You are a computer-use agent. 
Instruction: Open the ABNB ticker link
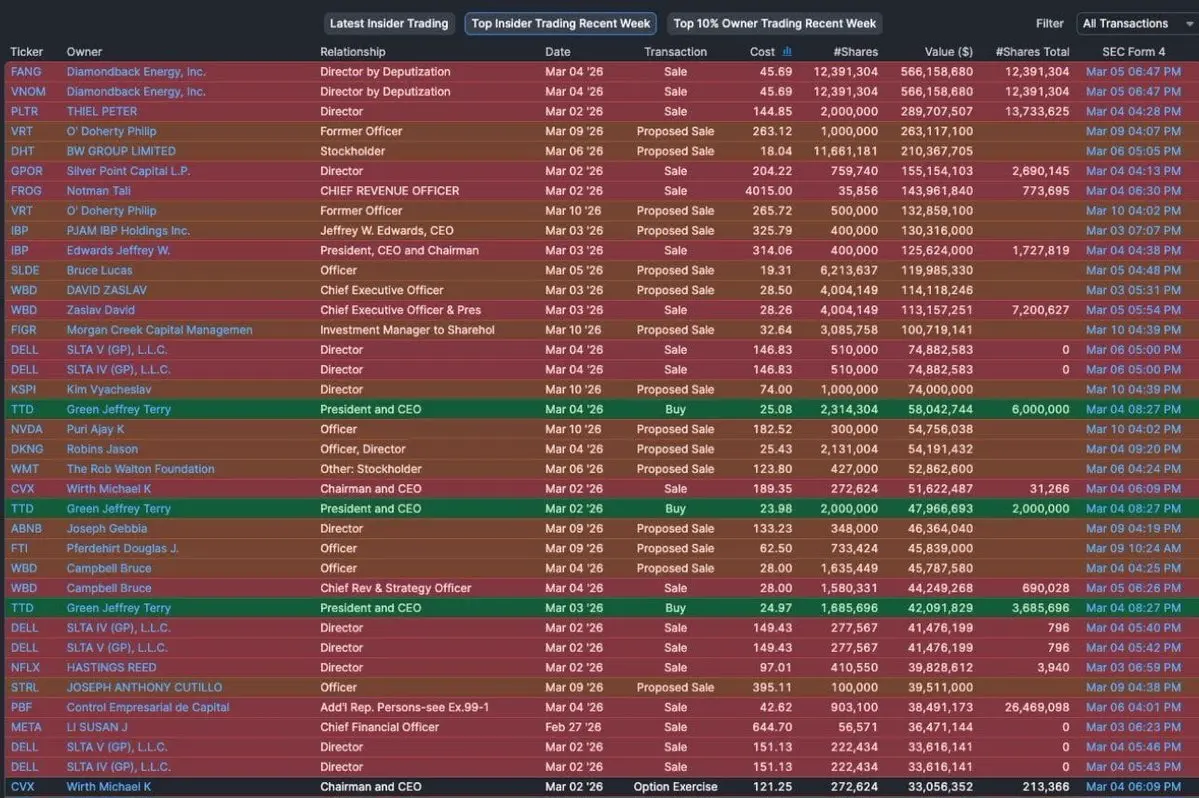click(26, 529)
